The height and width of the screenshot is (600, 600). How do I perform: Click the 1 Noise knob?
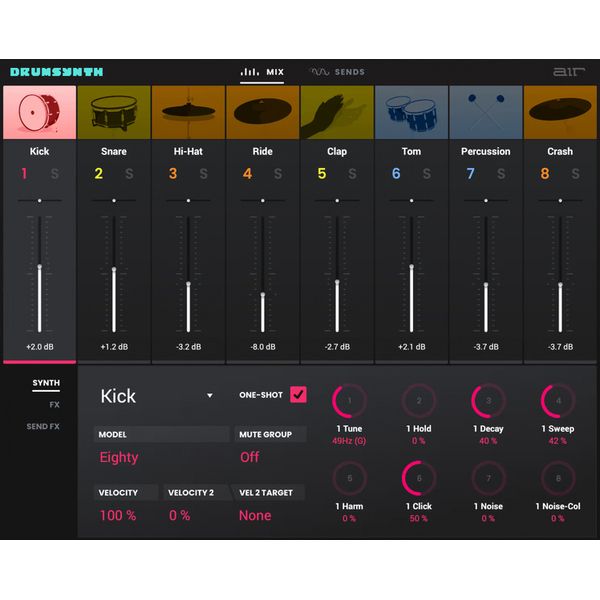[x=489, y=478]
